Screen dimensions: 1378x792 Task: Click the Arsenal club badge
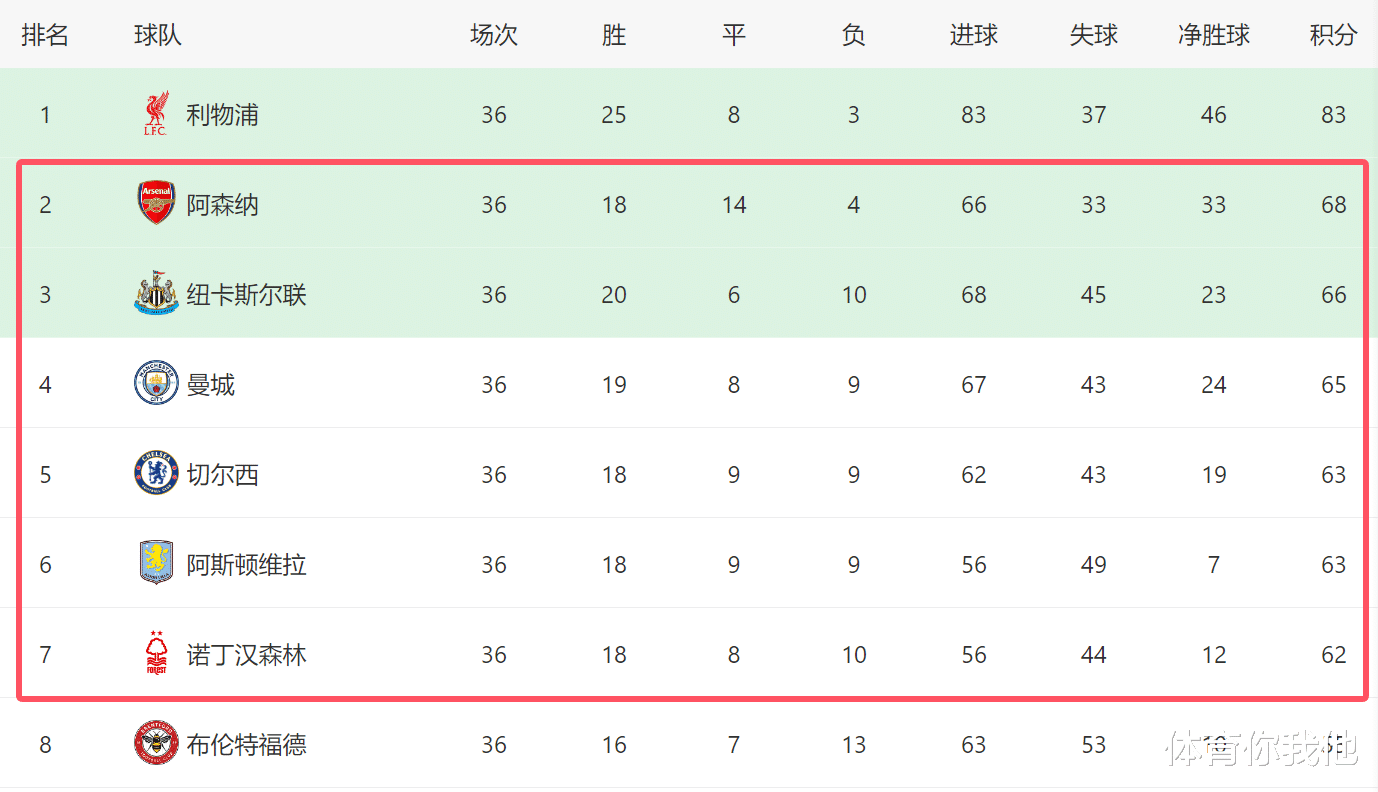[x=156, y=204]
